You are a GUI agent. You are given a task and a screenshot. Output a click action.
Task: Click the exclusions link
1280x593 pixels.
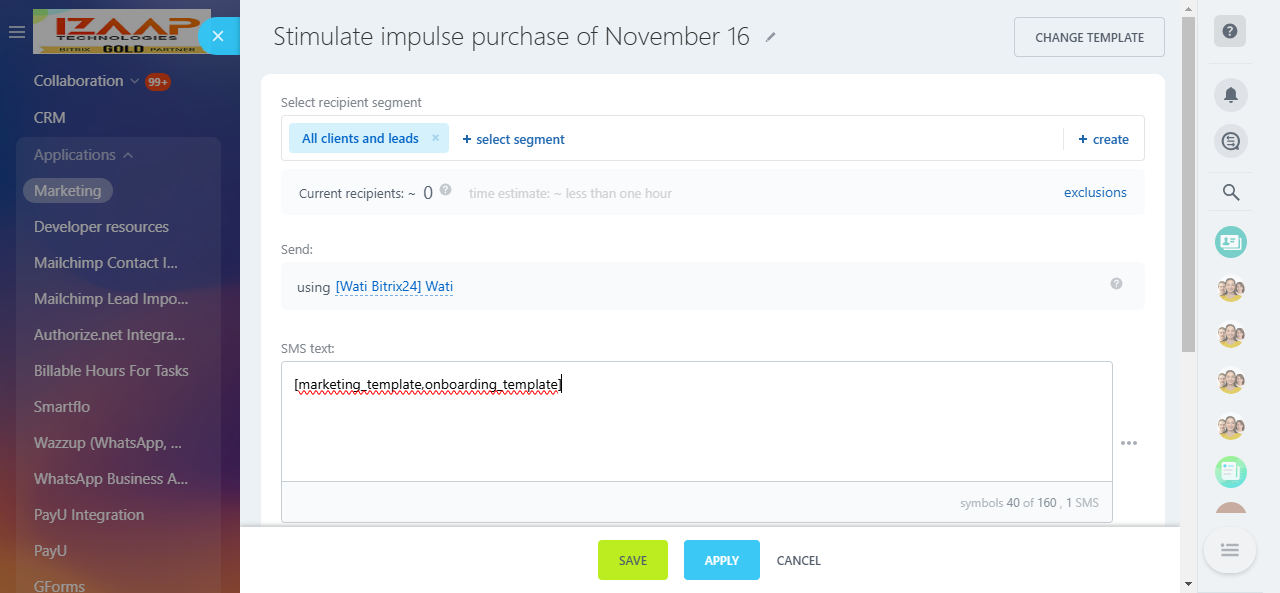tap(1095, 192)
